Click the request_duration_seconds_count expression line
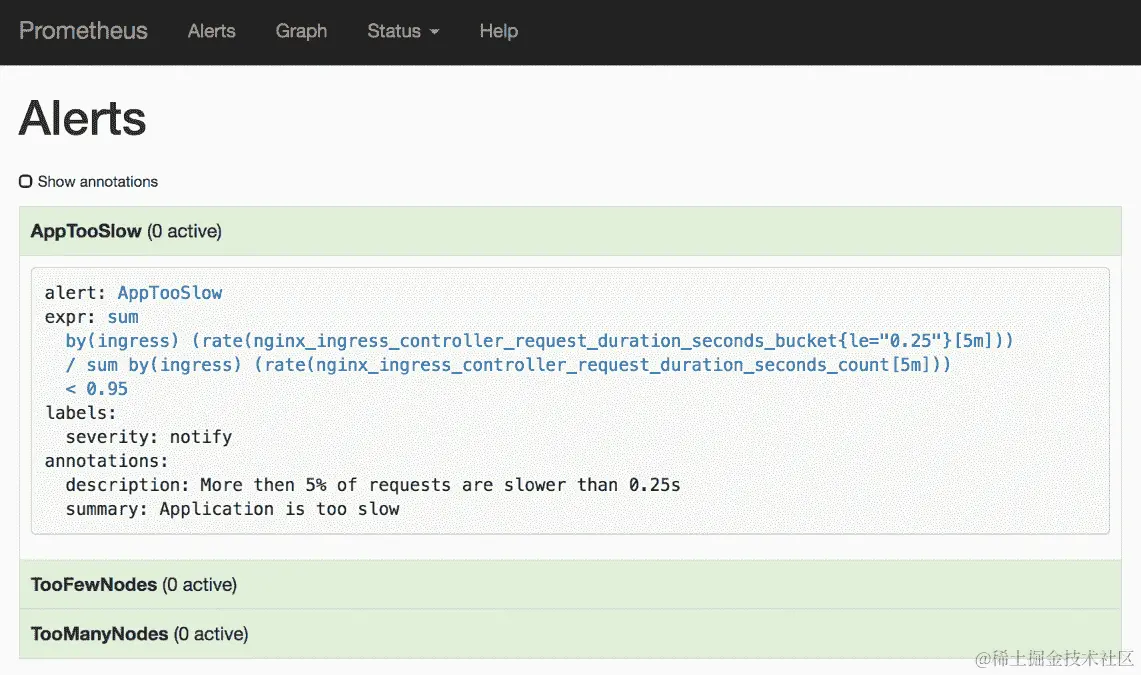This screenshot has width=1141, height=675. 508,365
